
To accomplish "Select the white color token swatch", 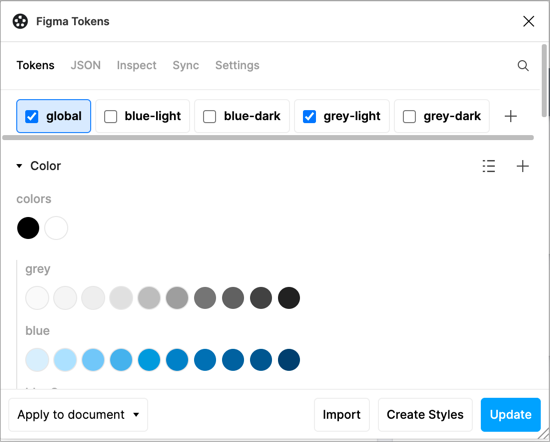I will 56,228.
